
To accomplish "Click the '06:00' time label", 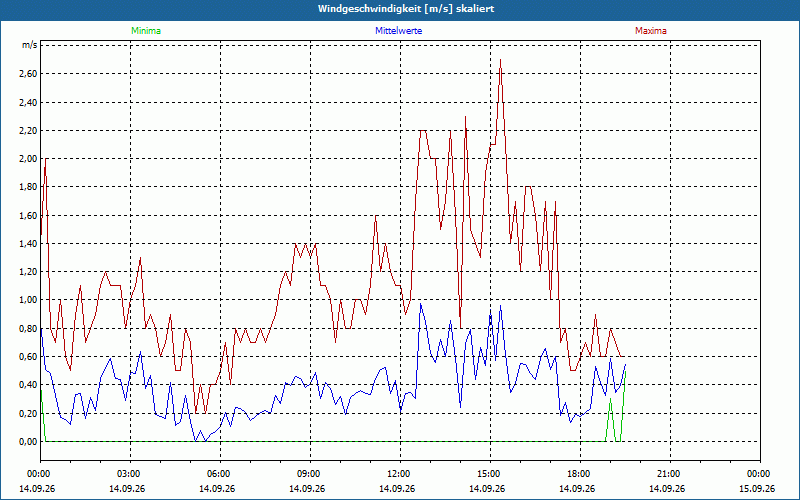I will tap(217, 474).
